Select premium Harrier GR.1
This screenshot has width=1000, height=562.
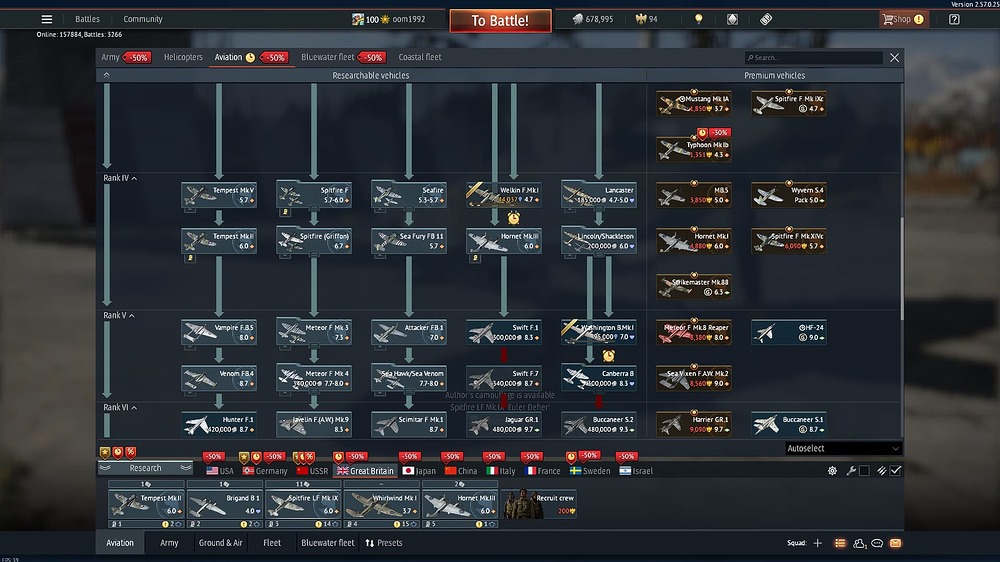coord(694,424)
